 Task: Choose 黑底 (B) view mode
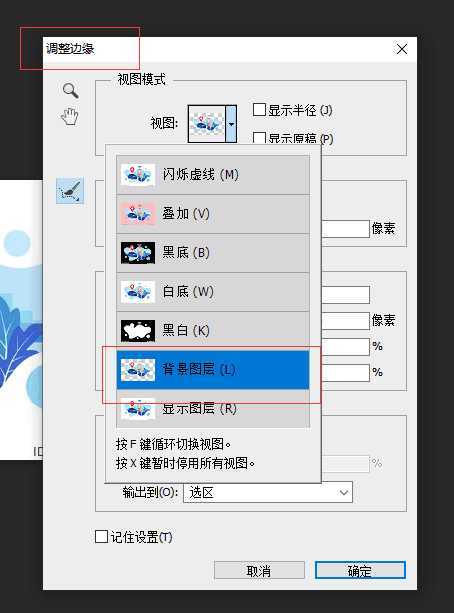pos(213,253)
